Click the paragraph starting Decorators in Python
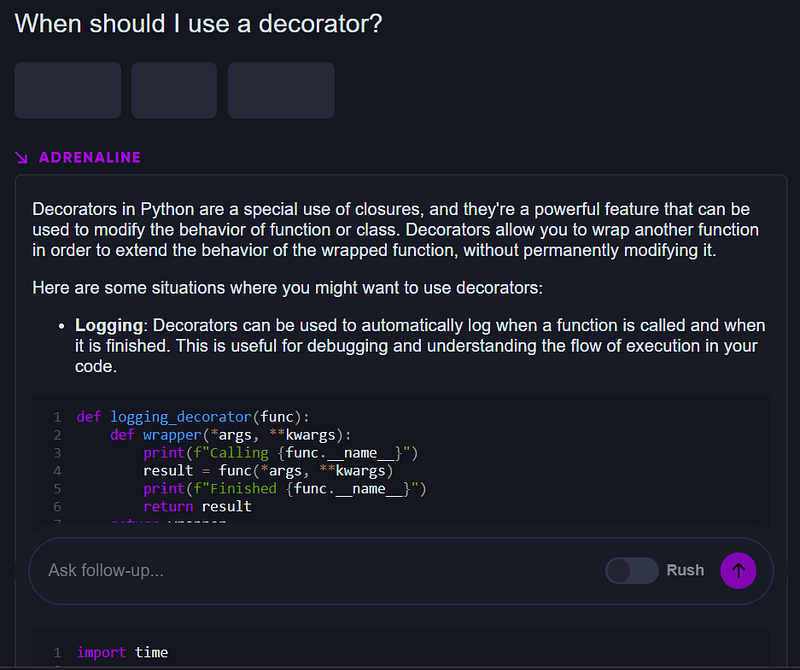Viewport: 800px width, 670px height. pos(395,230)
